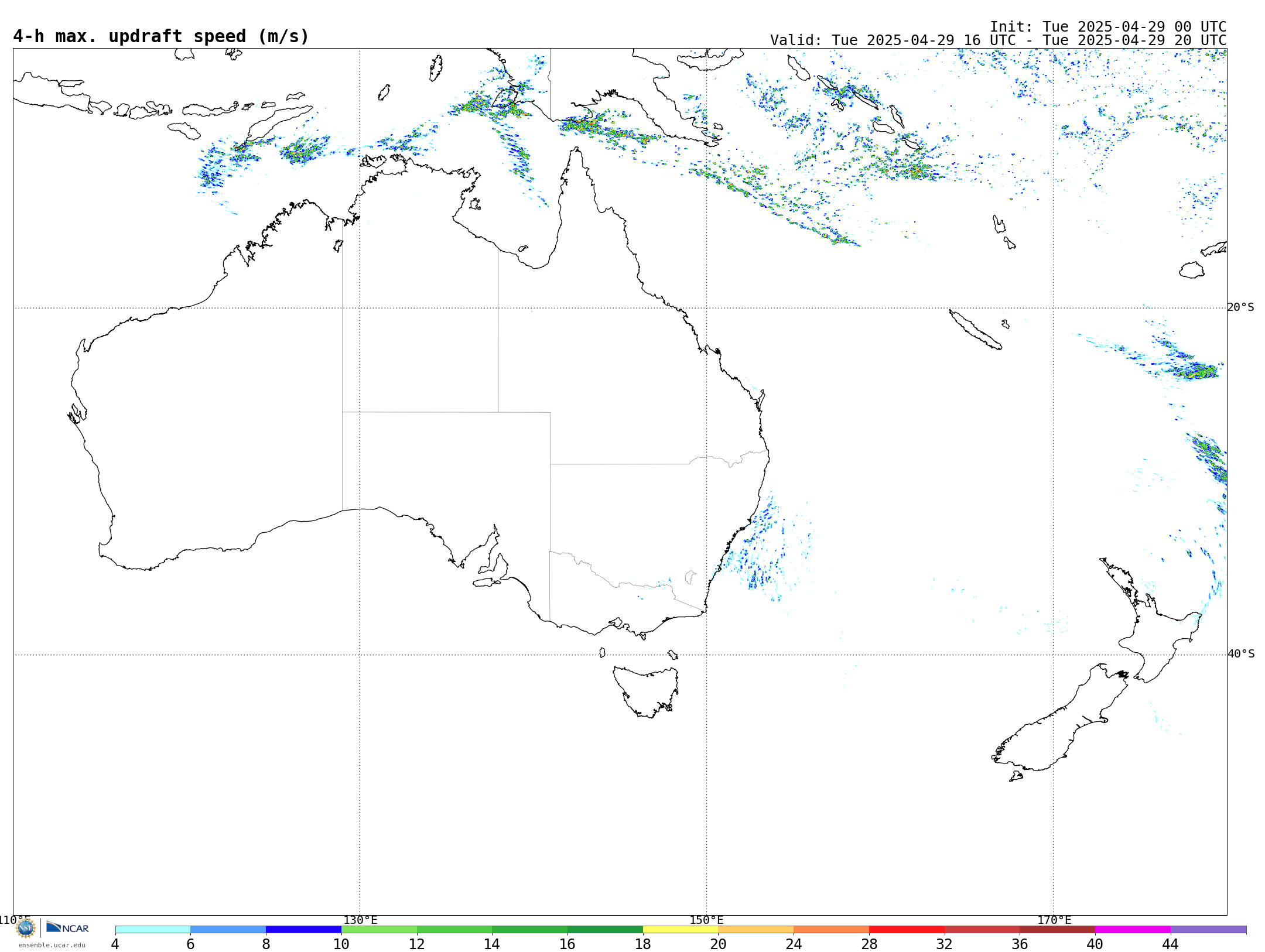Click the '130°E' longitude label

click(360, 920)
